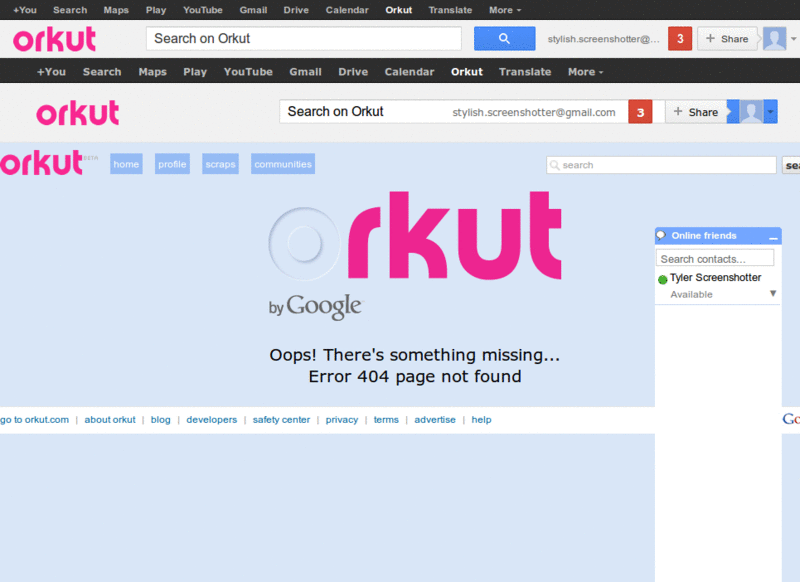Focus the Search on Orkut field at top
This screenshot has width=800, height=582.
(x=304, y=38)
